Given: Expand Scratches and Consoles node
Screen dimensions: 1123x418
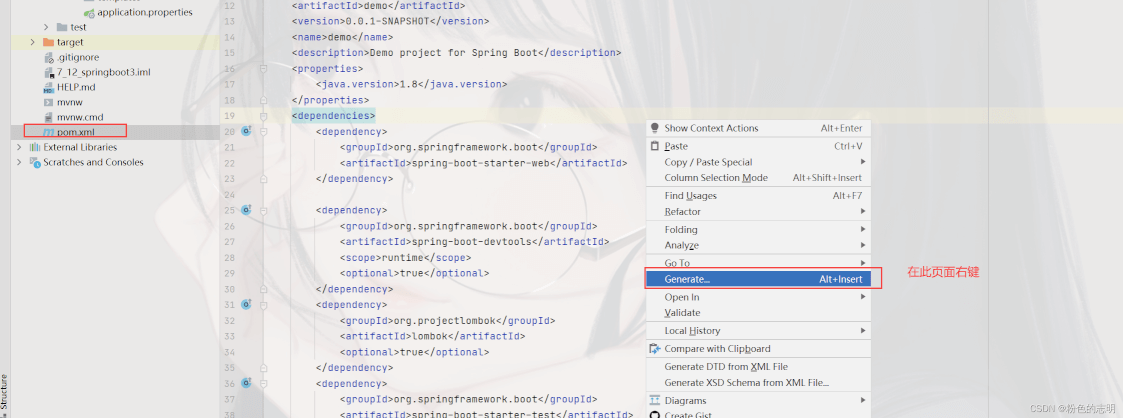Looking at the screenshot, I should pos(19,162).
